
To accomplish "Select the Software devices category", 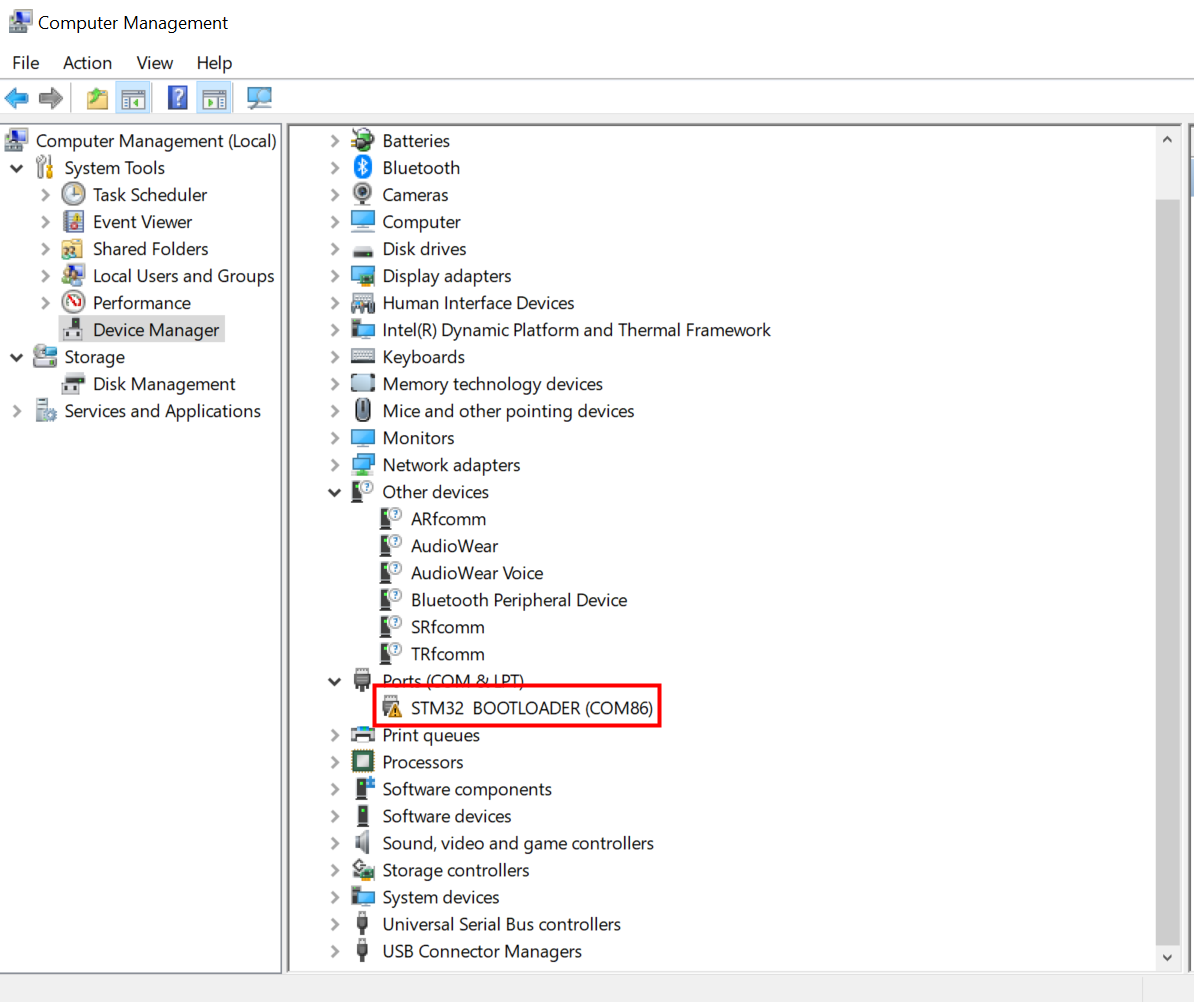I will pos(446,816).
